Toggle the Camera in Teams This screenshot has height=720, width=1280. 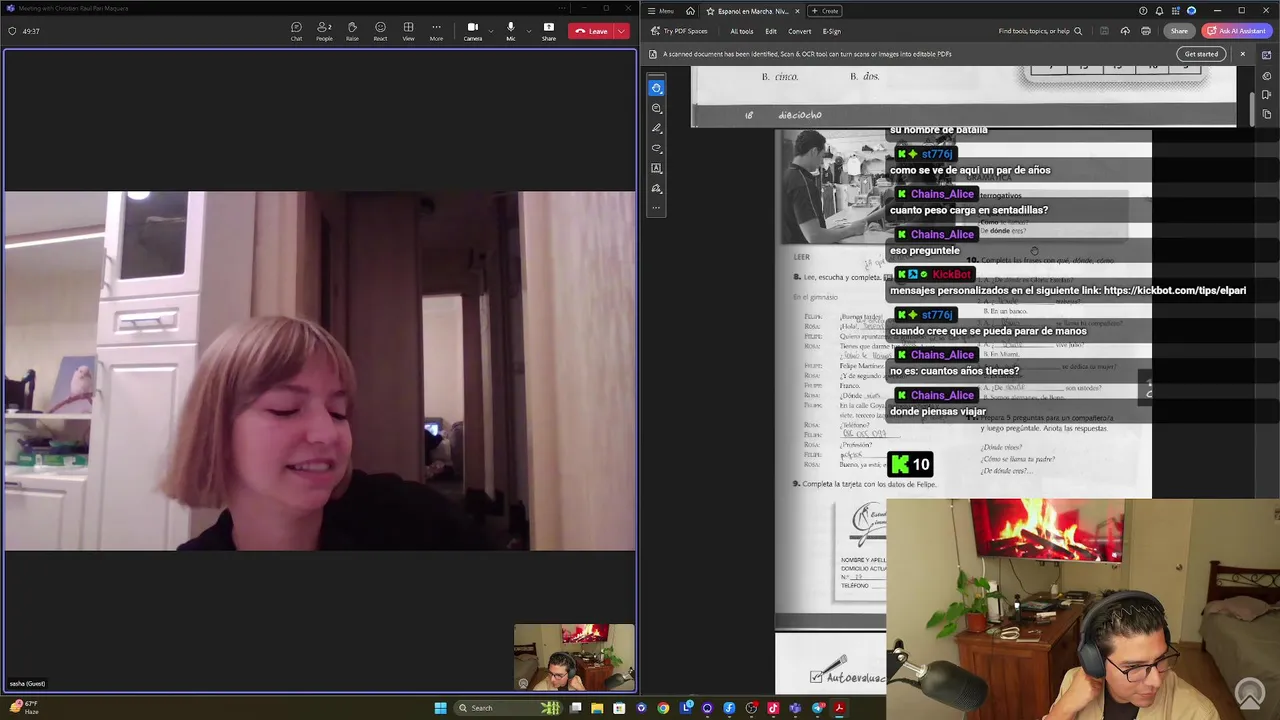[x=473, y=31]
